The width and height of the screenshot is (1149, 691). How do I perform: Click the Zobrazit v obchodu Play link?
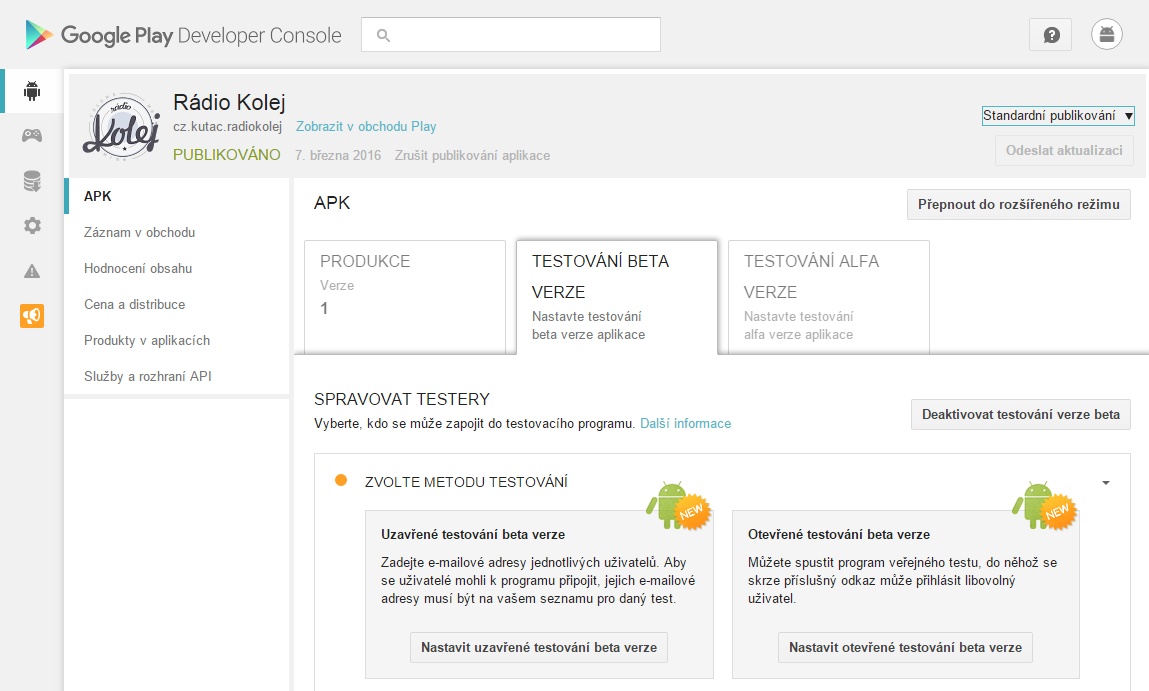coord(366,126)
